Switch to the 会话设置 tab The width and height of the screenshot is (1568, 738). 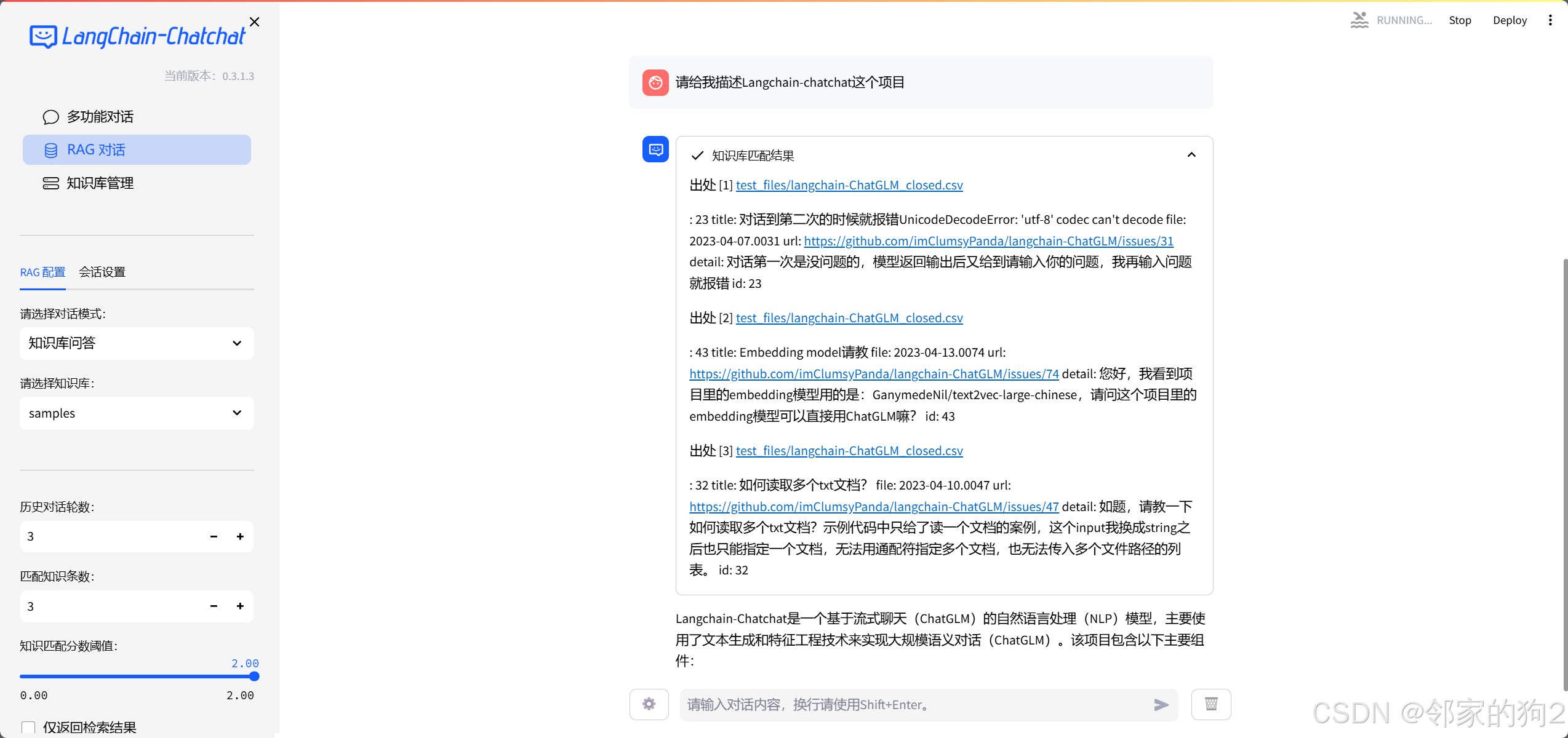102,272
